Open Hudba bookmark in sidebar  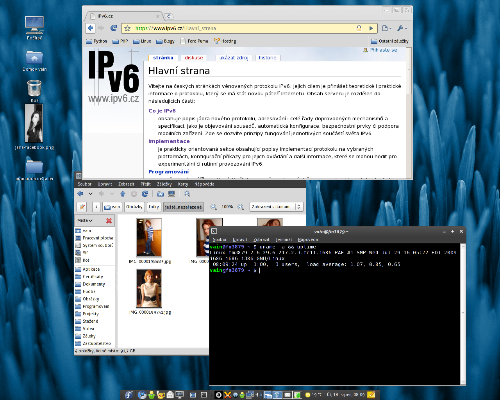pos(86,291)
